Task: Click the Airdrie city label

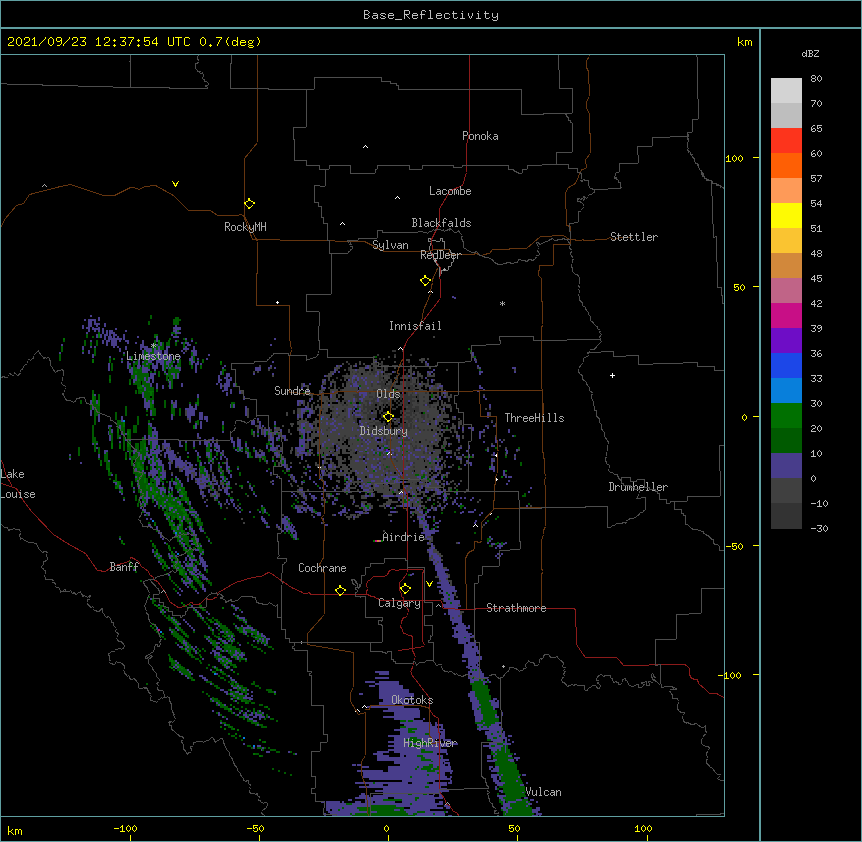Action: [404, 537]
